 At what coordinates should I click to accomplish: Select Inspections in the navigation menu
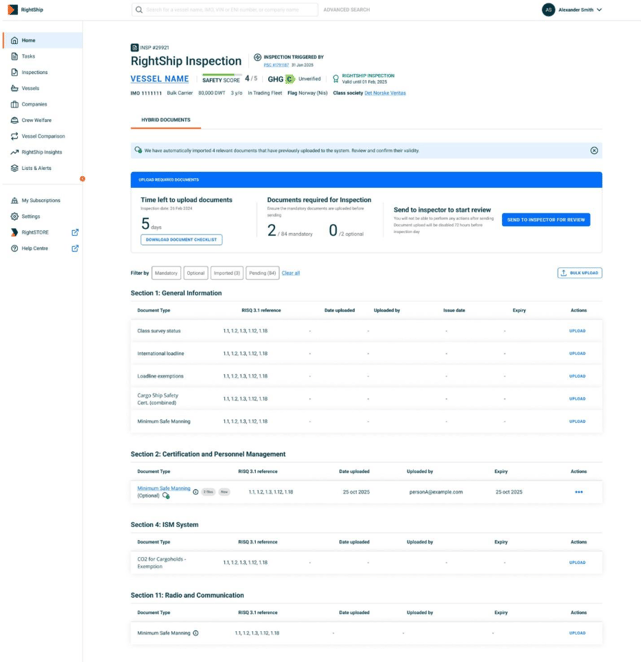pyautogui.click(x=34, y=72)
